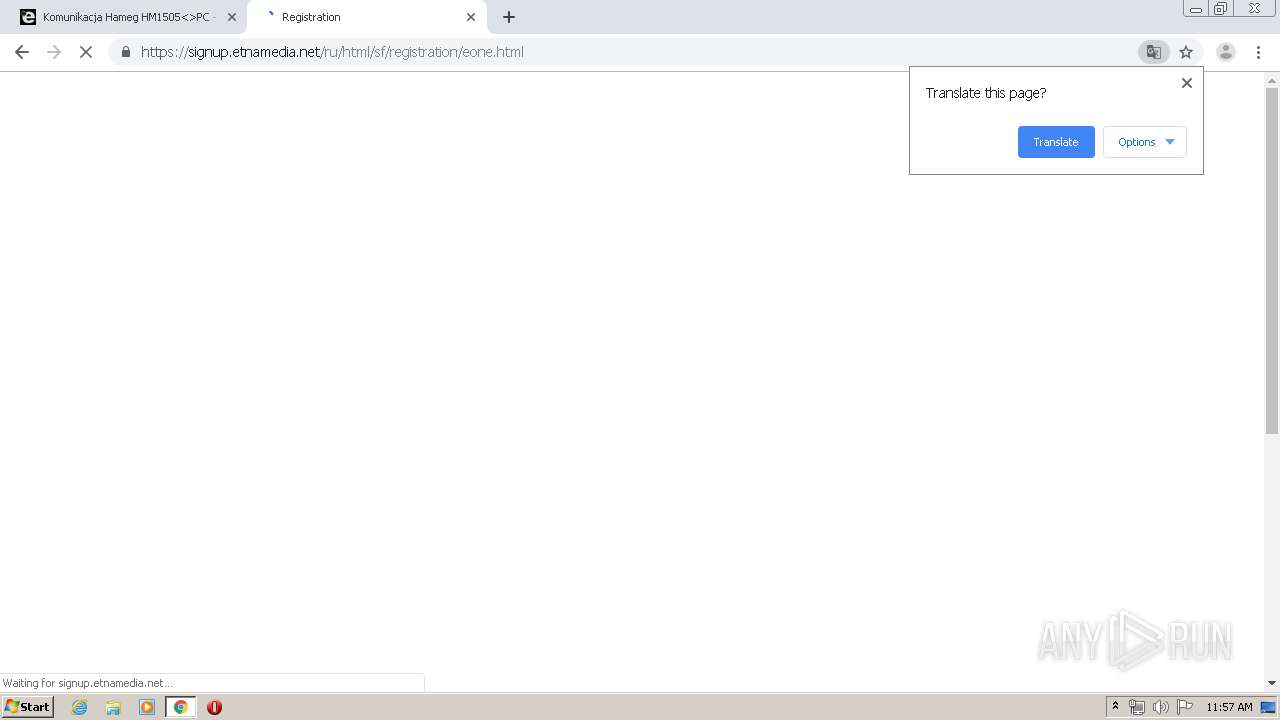
Task: Open the Chrome profile avatar
Action: point(1225,52)
